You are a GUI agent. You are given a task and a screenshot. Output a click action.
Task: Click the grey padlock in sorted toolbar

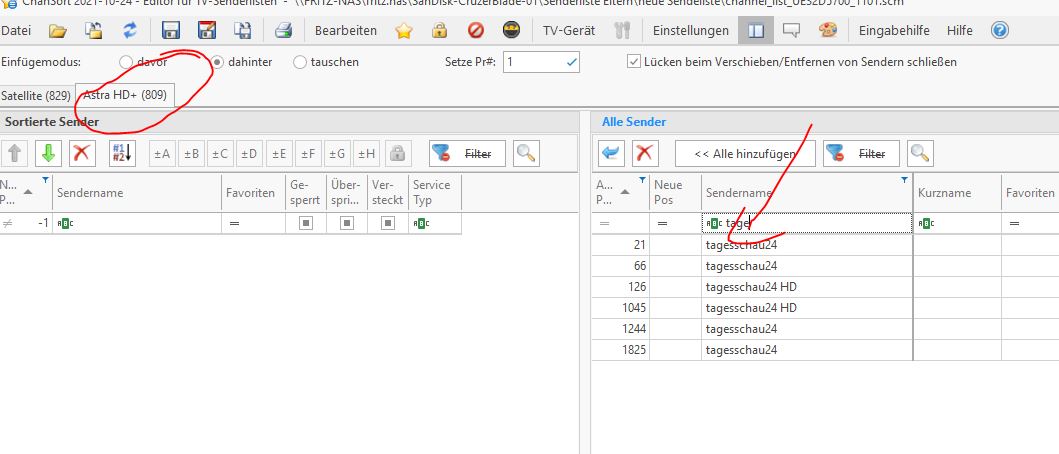click(x=398, y=153)
